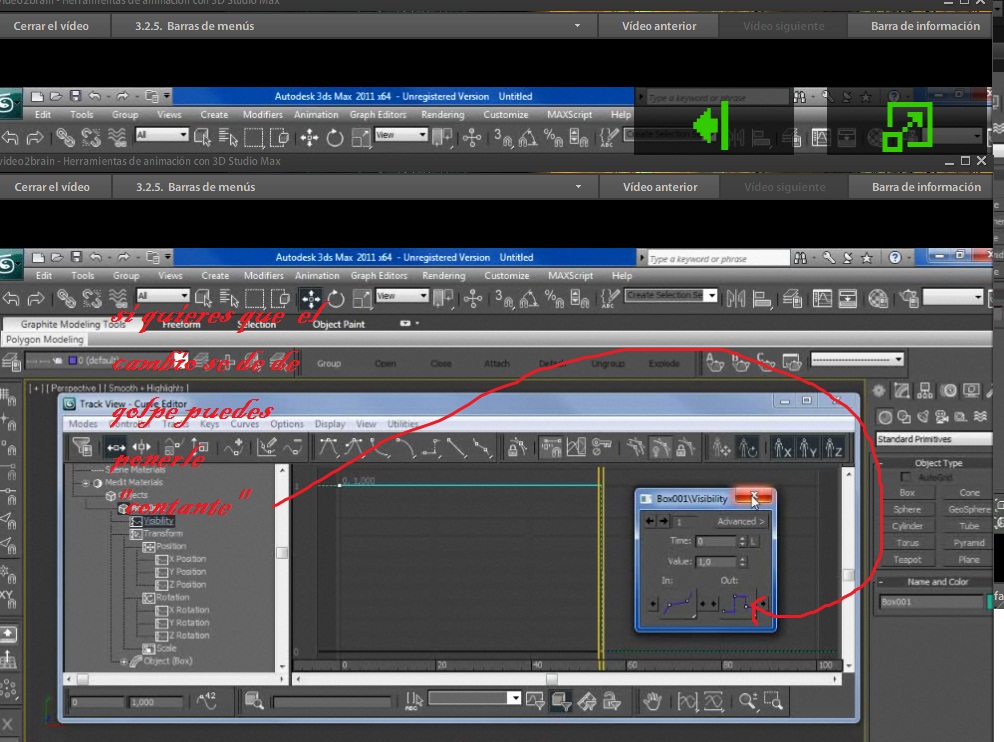
Task: Click Zoom Horizontal Extents in Track View
Action: coord(687,702)
